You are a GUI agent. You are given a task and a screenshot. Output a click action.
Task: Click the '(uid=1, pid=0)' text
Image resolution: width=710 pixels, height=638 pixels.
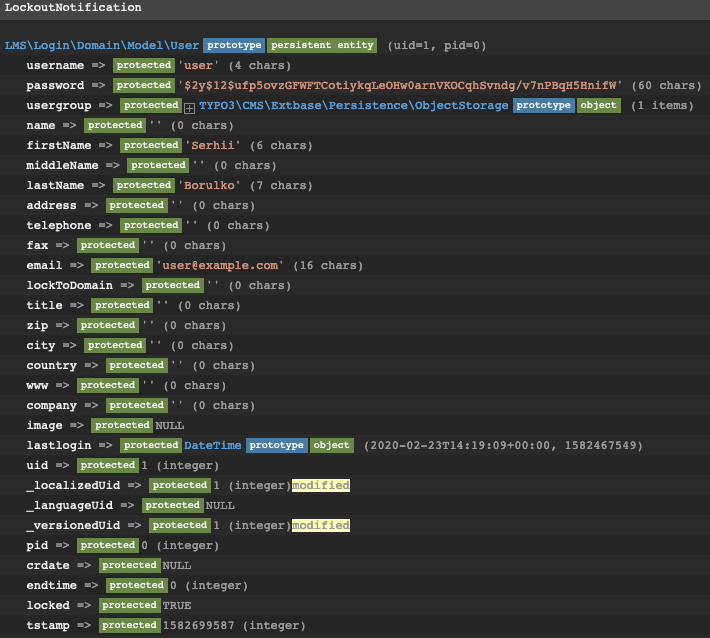437,46
